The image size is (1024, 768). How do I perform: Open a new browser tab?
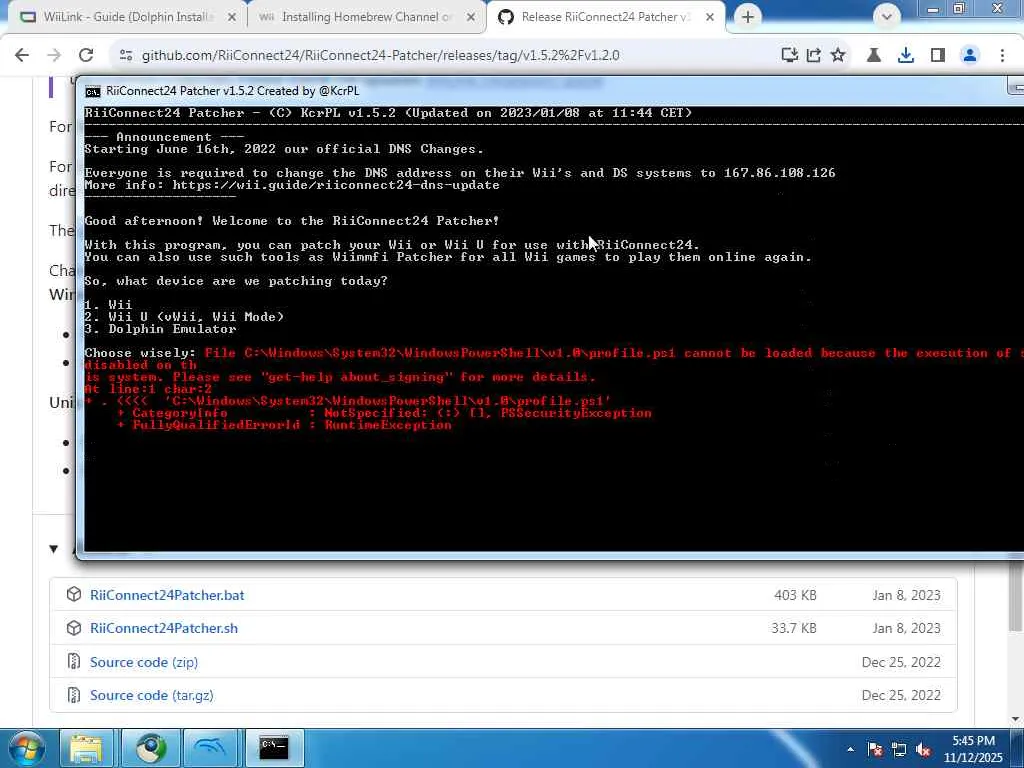coord(748,17)
